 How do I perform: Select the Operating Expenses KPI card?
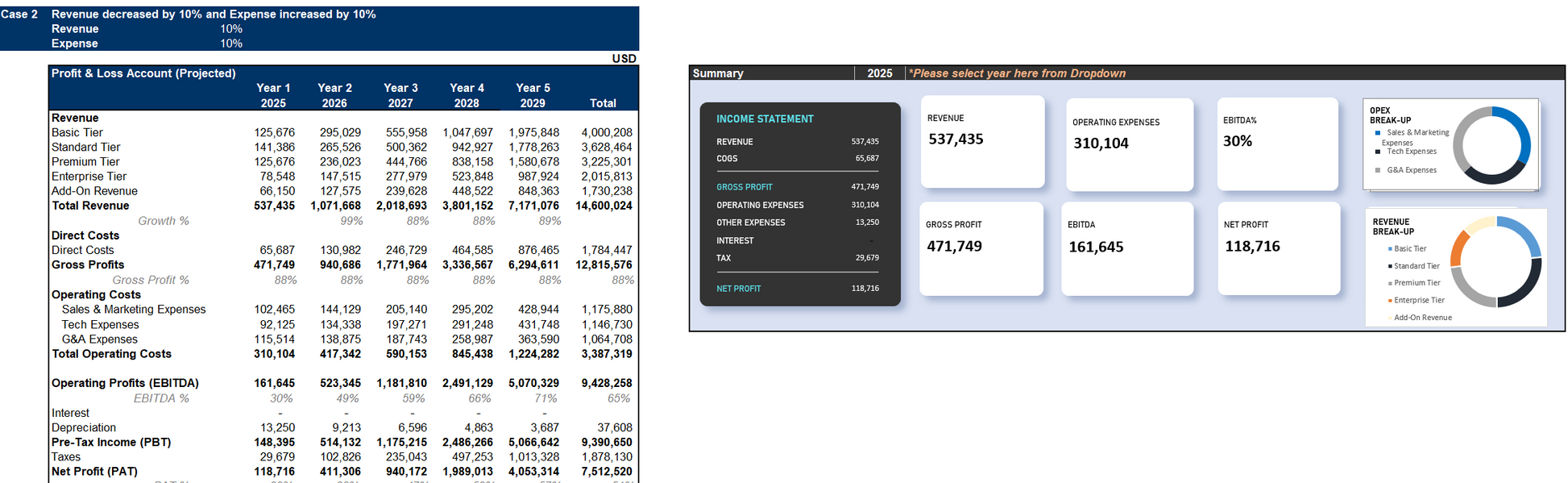pyautogui.click(x=1129, y=144)
